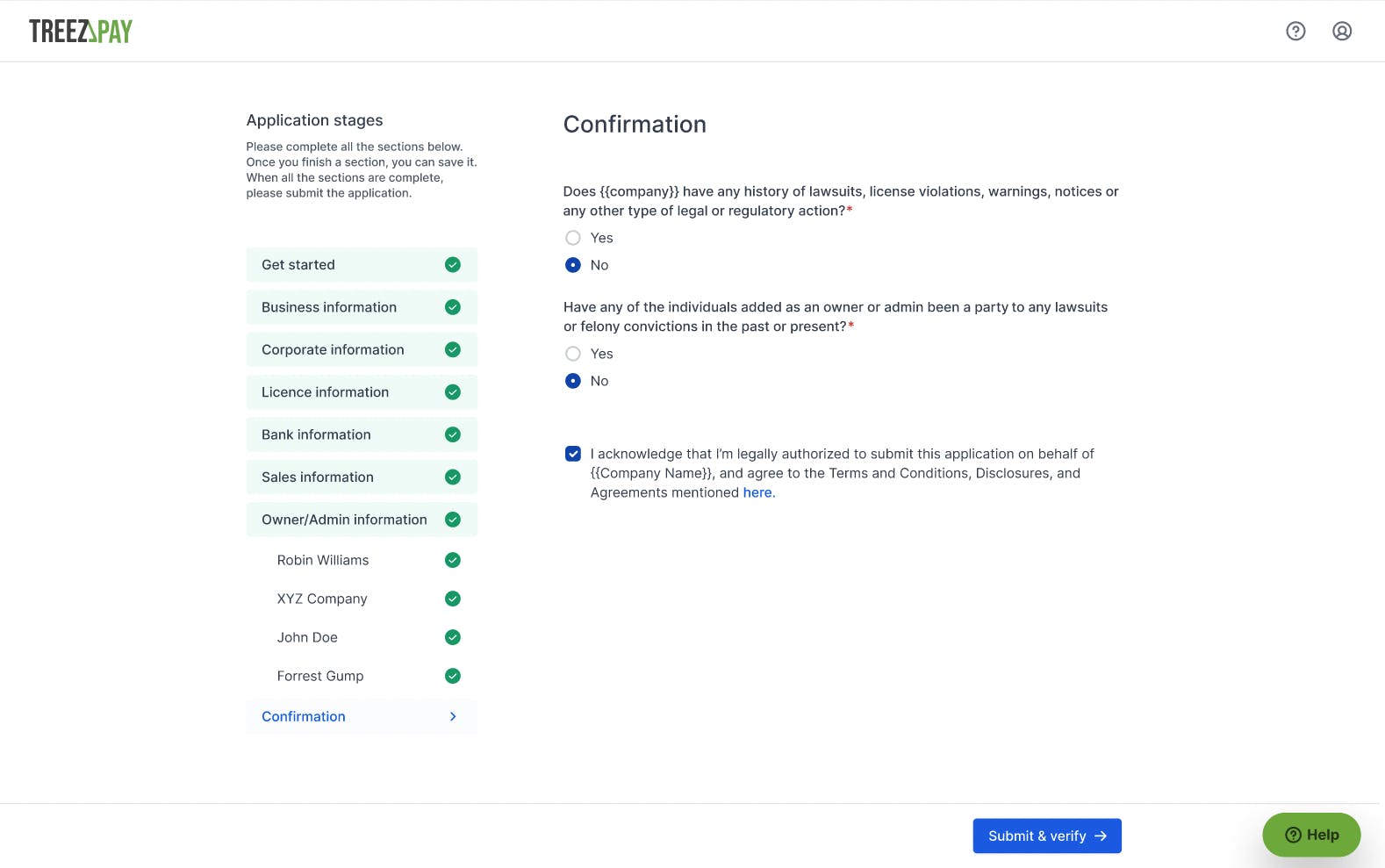Click the chevron arrow beside Confirmation stage
Image resolution: width=1385 pixels, height=868 pixels.
(x=453, y=717)
